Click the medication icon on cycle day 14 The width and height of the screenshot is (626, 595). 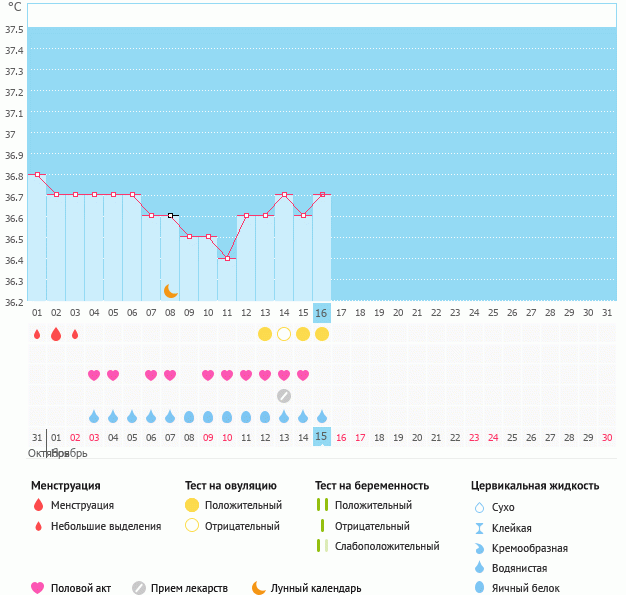tap(284, 395)
